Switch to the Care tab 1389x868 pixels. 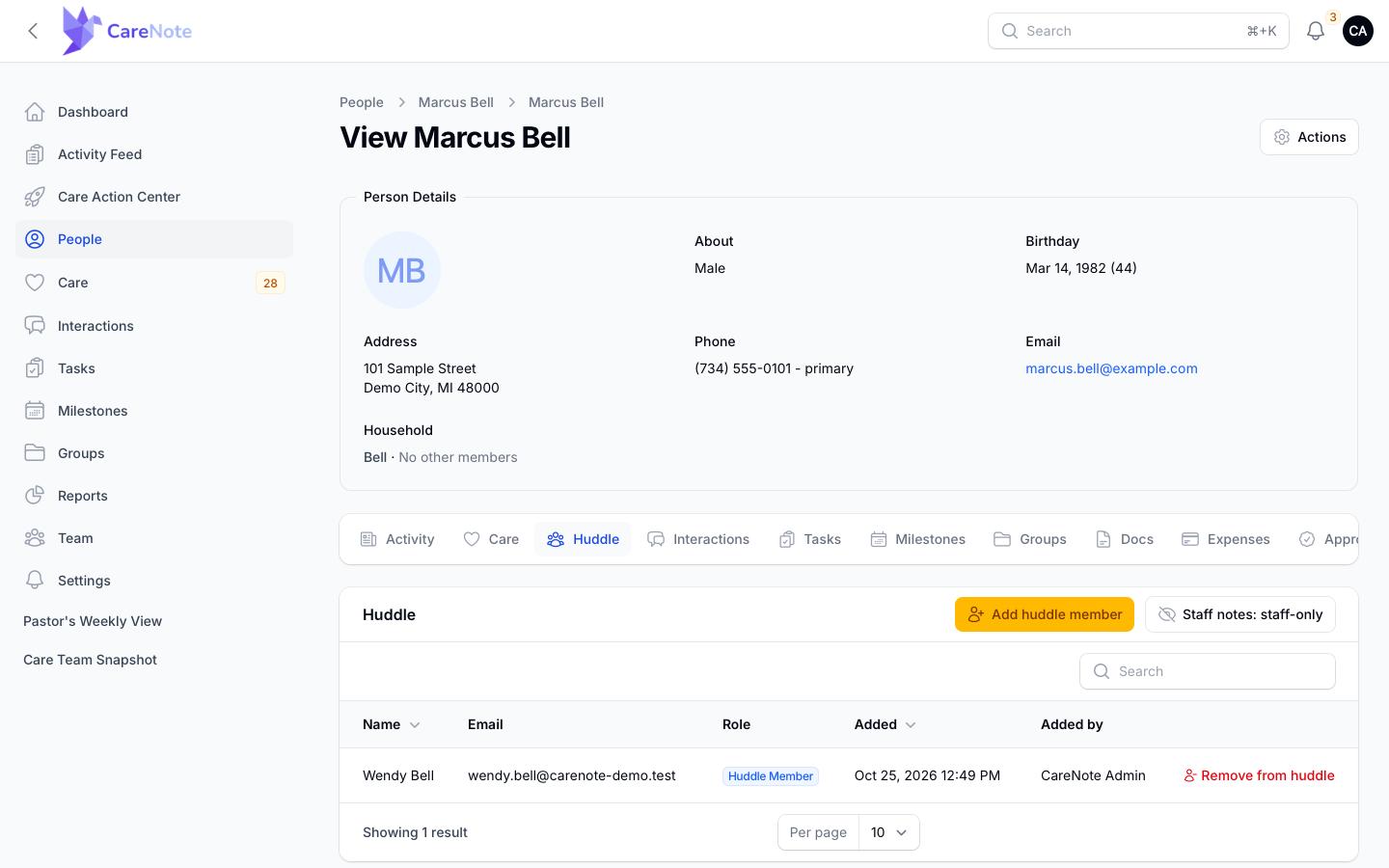[x=491, y=539]
